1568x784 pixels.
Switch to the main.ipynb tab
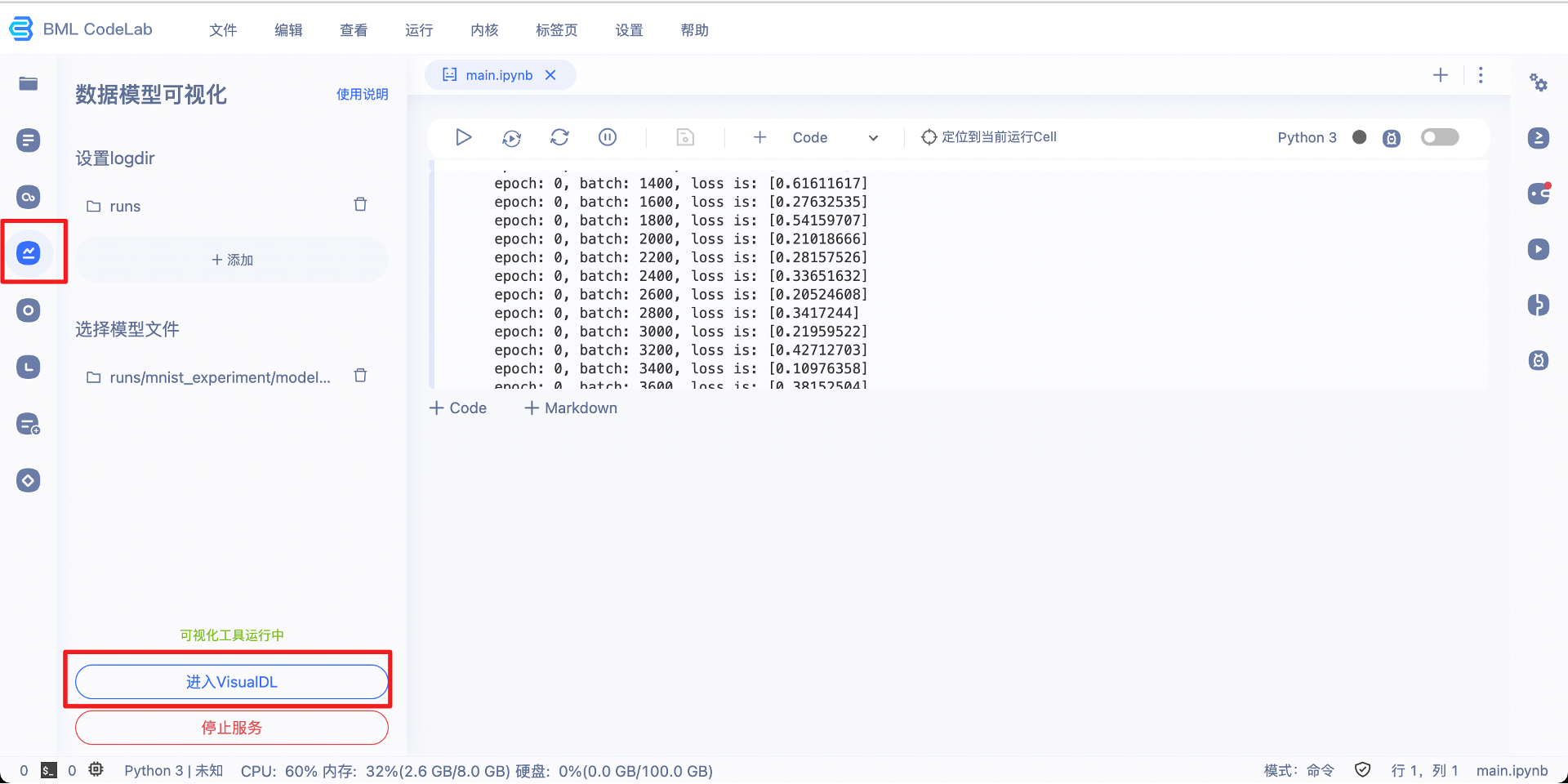[498, 75]
